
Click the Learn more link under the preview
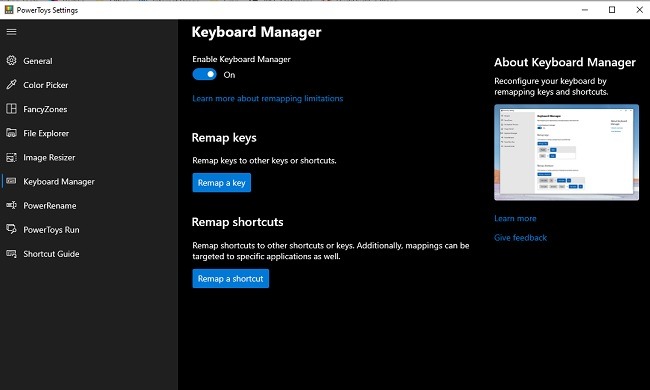click(515, 218)
